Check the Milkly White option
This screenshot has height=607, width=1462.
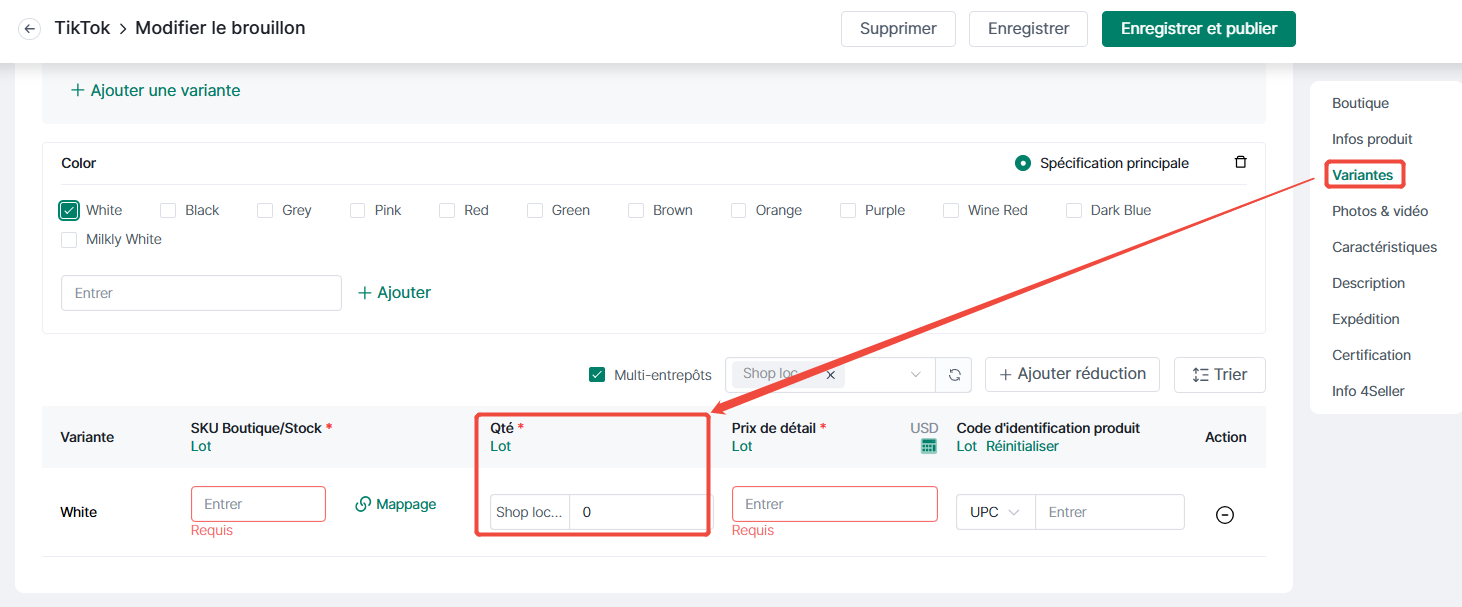pos(69,239)
